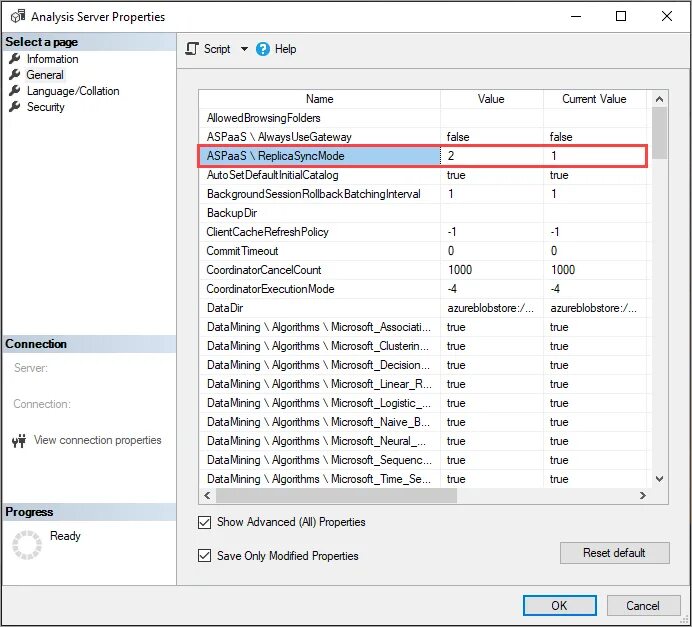Click the vertical scrollbar down arrow
The image size is (692, 627).
click(x=659, y=479)
